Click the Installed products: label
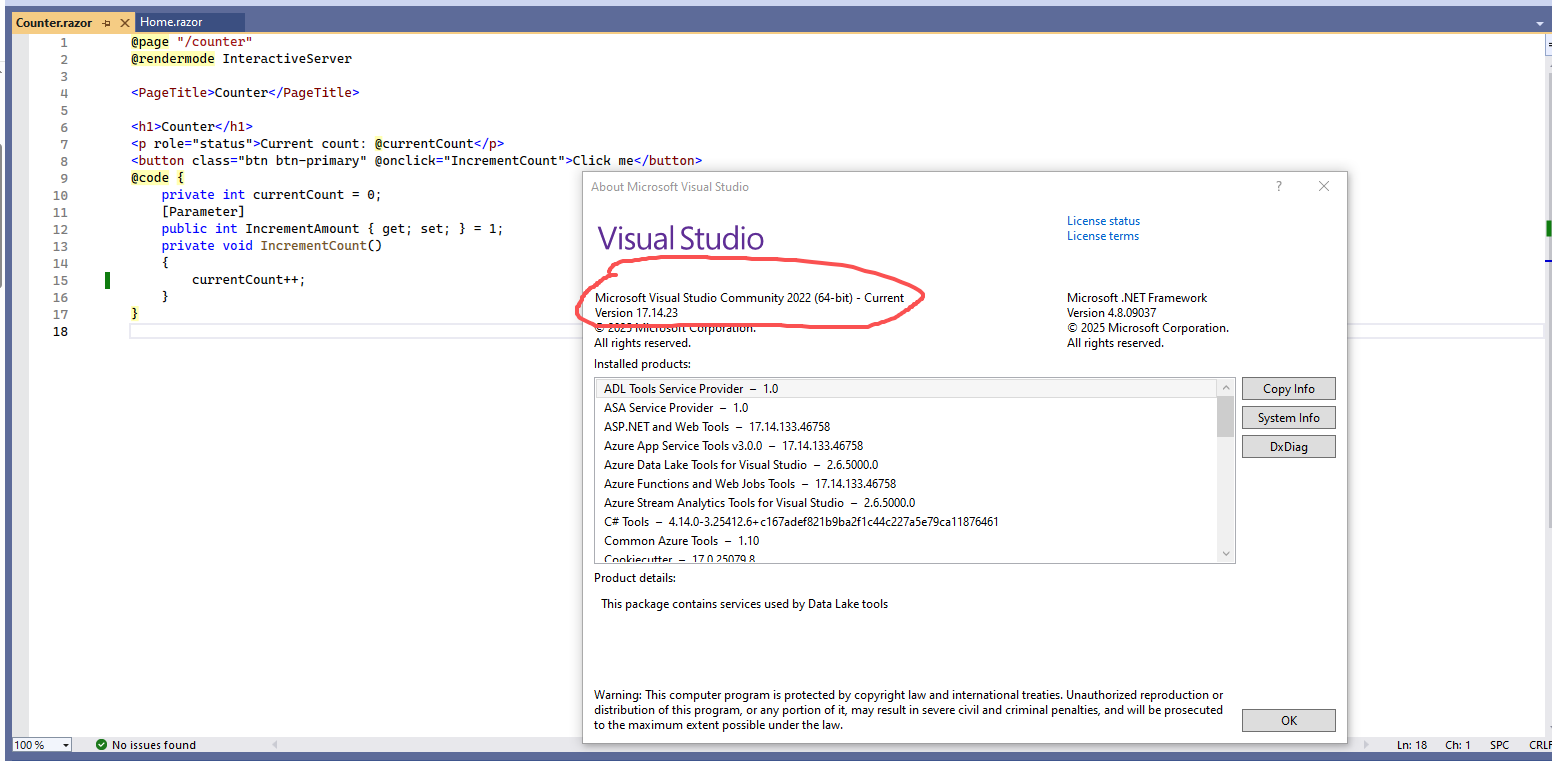The width and height of the screenshot is (1552, 761). click(x=642, y=364)
